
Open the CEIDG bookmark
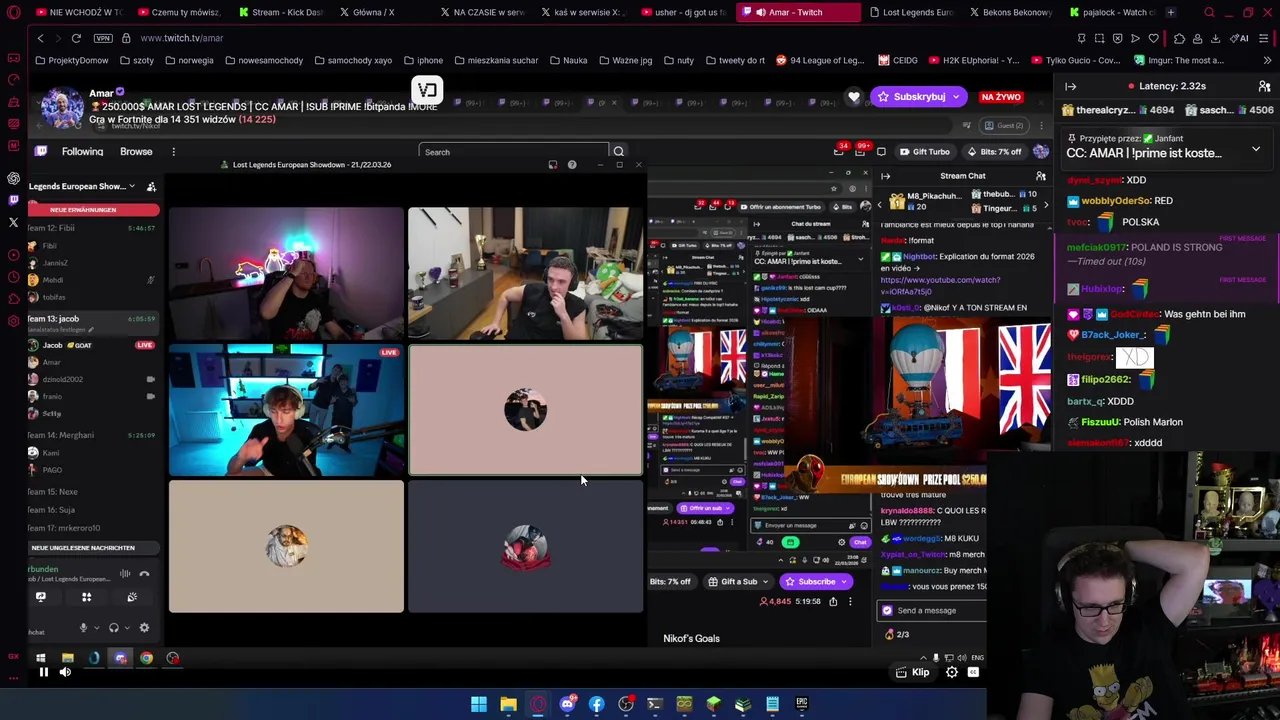(898, 60)
